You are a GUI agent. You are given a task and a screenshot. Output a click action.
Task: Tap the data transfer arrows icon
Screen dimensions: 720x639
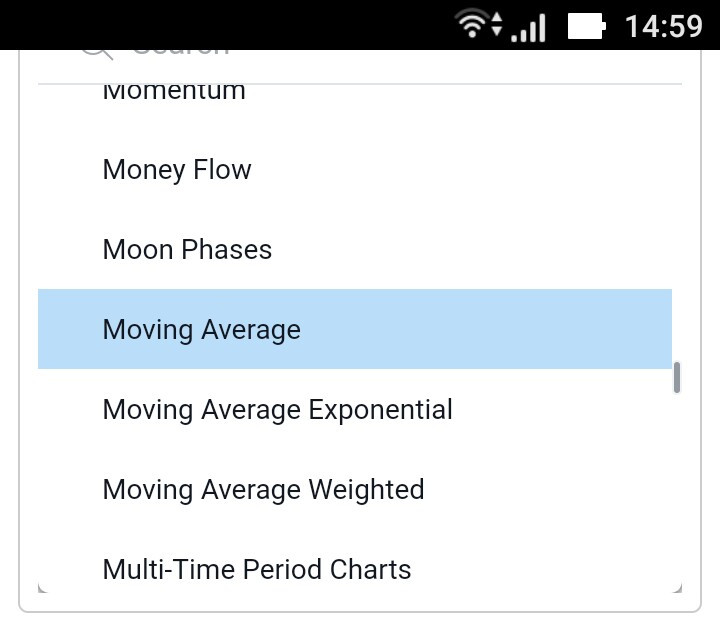(496, 26)
